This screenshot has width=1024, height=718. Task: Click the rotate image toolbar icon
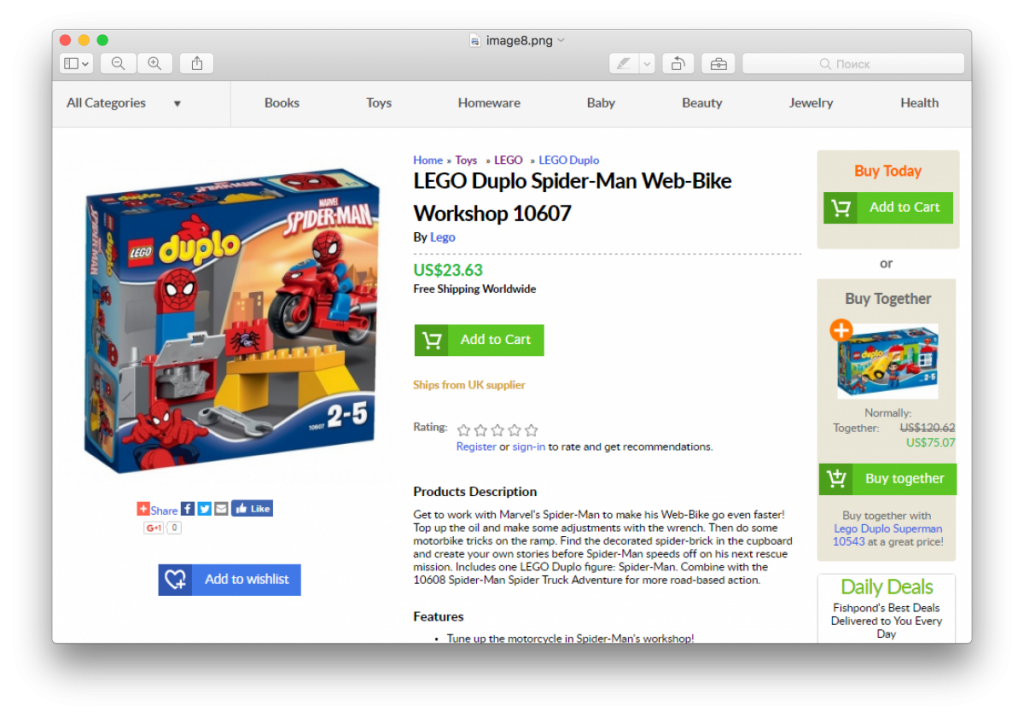click(x=678, y=63)
